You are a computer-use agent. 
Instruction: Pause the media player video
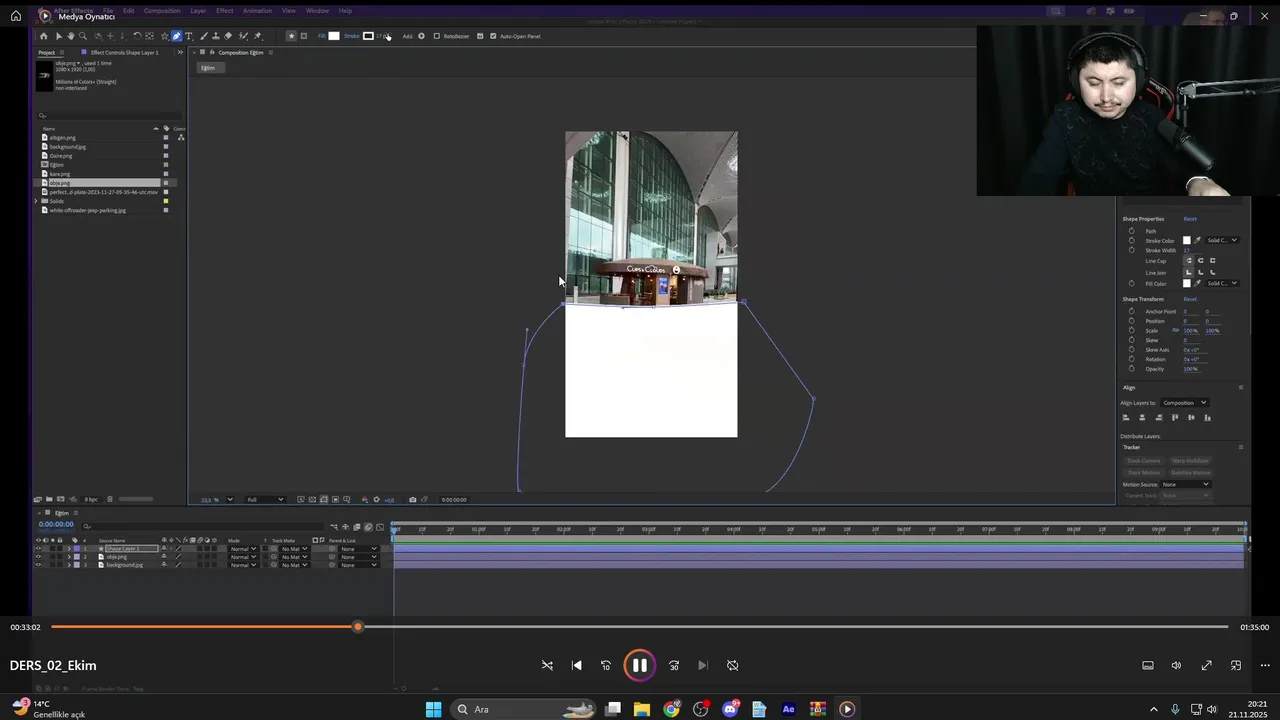(640, 665)
